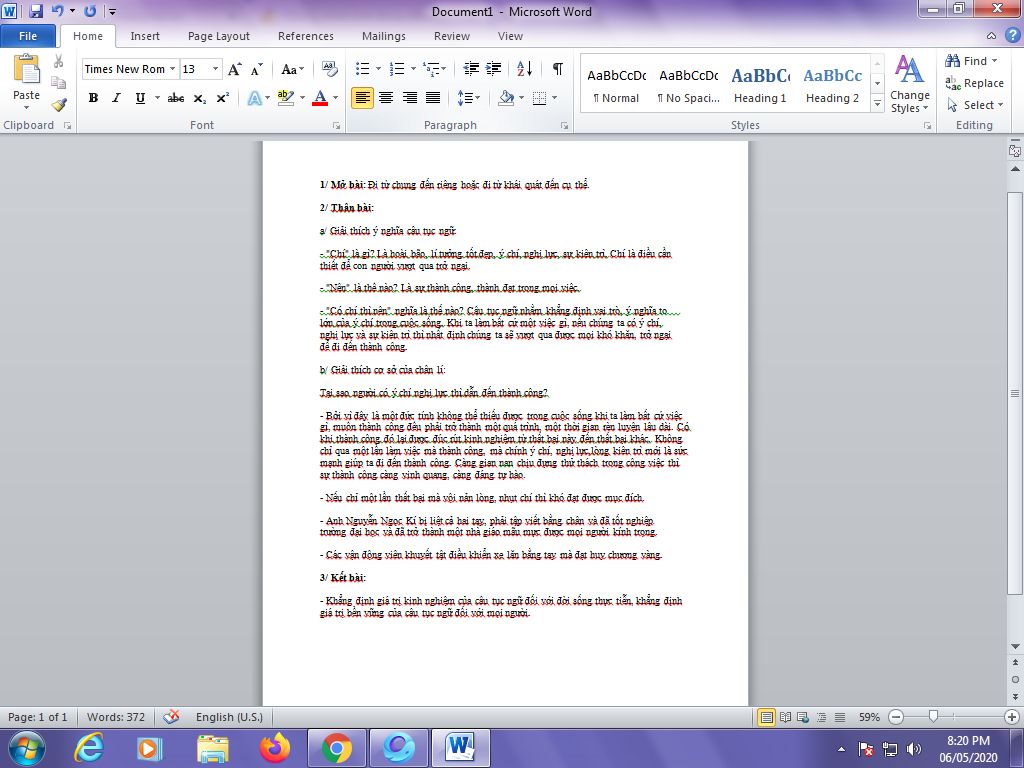1024x768 pixels.
Task: Click the Change Styles button
Action: coord(910,84)
